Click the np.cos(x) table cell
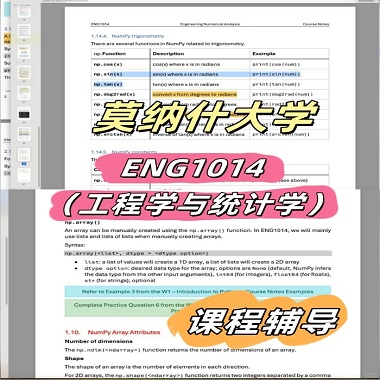380x380 pixels. coord(108,64)
